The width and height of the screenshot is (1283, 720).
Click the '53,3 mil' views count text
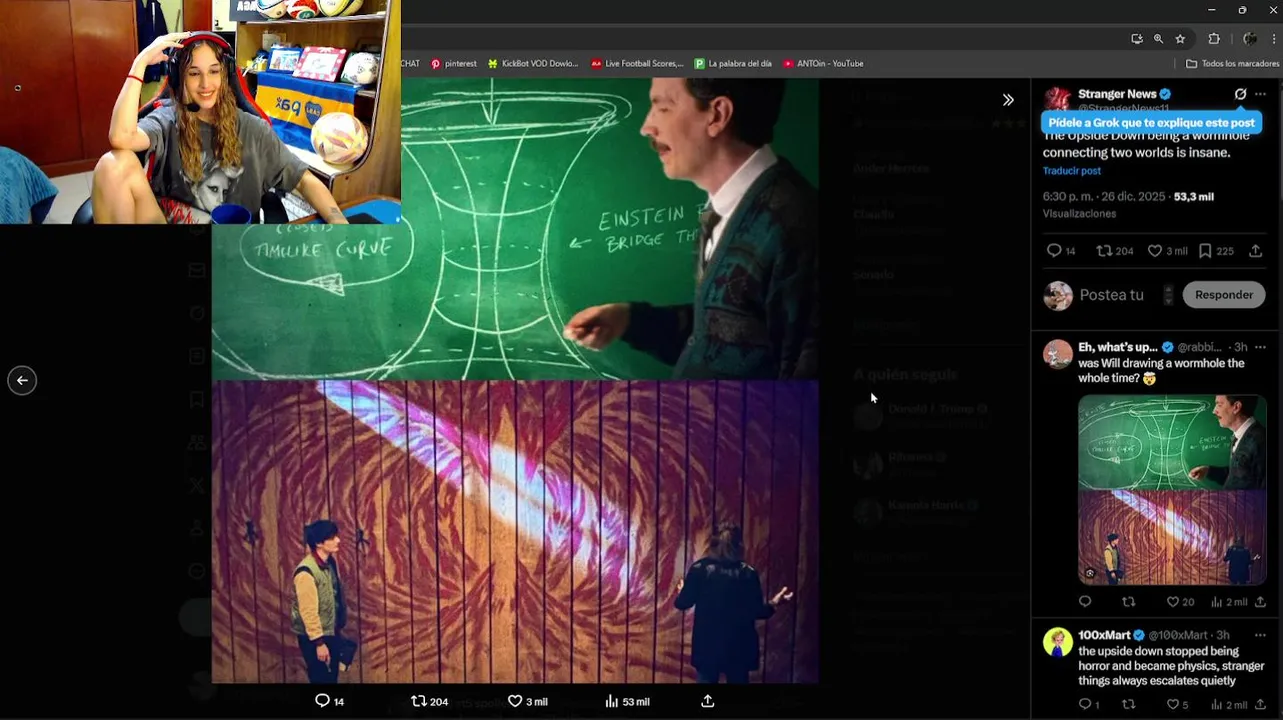[x=1193, y=197]
